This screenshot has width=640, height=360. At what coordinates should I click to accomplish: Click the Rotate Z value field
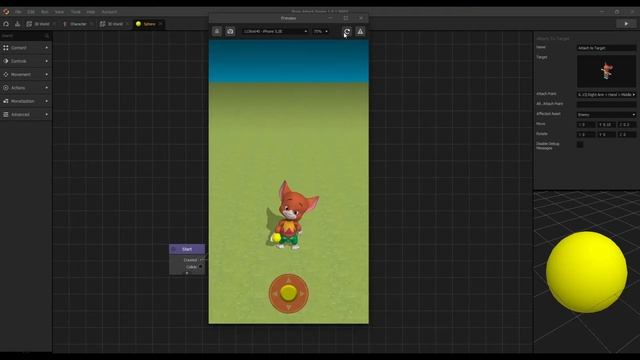coord(627,134)
